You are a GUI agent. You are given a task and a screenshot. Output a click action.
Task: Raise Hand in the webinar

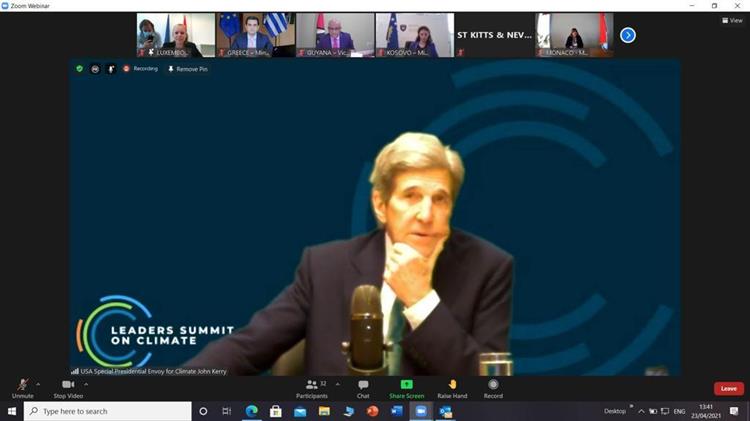tap(452, 387)
